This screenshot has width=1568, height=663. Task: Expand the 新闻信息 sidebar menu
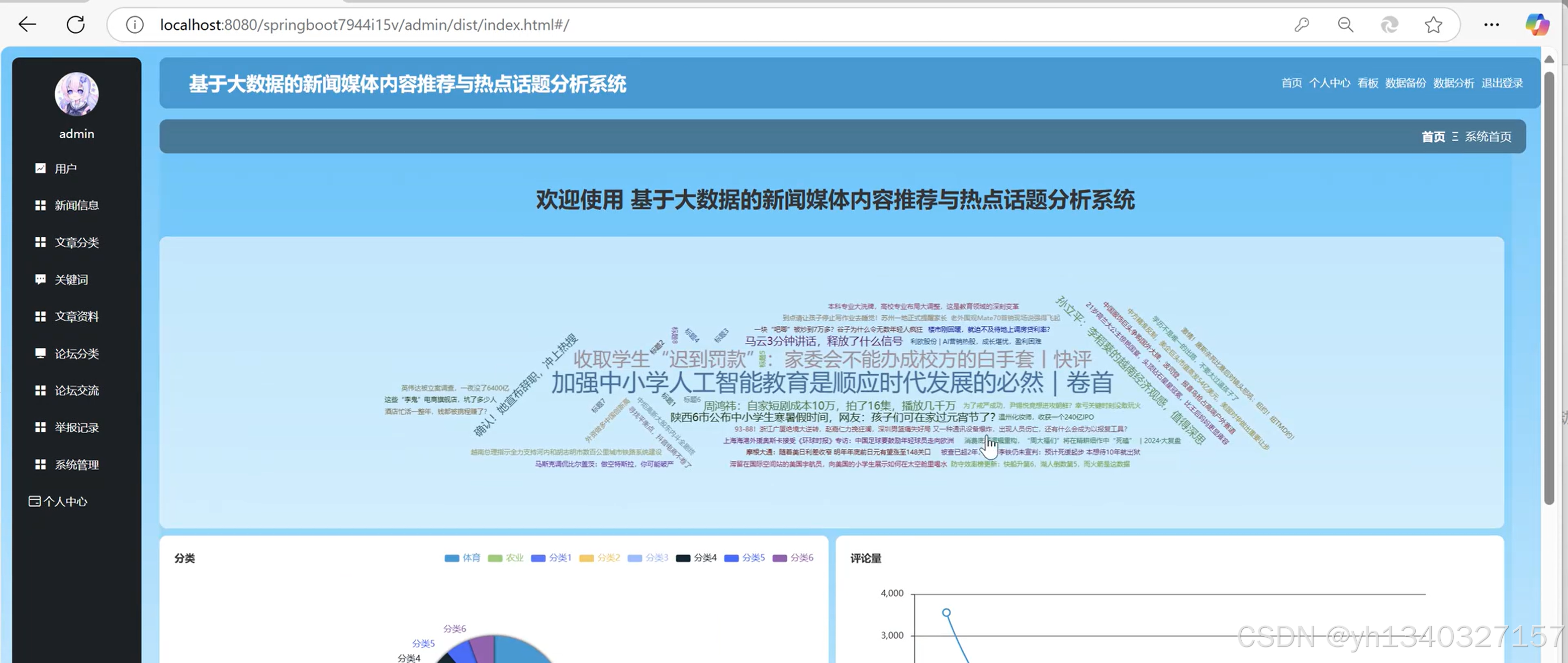point(77,205)
